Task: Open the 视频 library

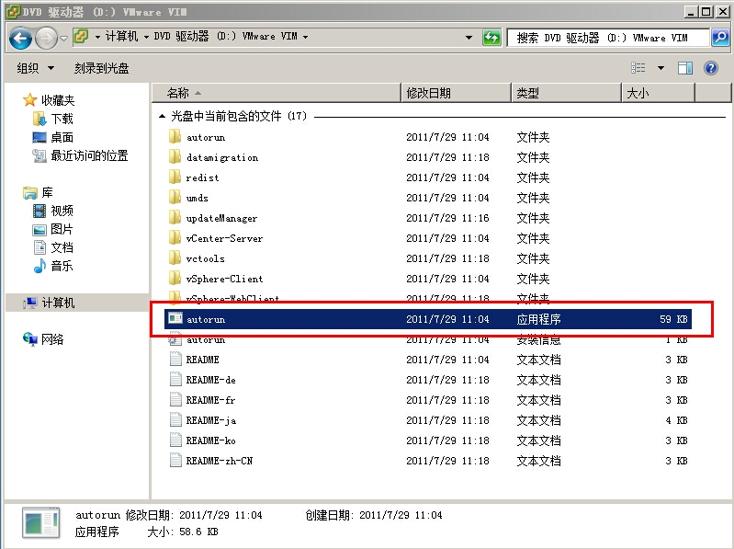Action: 62,211
